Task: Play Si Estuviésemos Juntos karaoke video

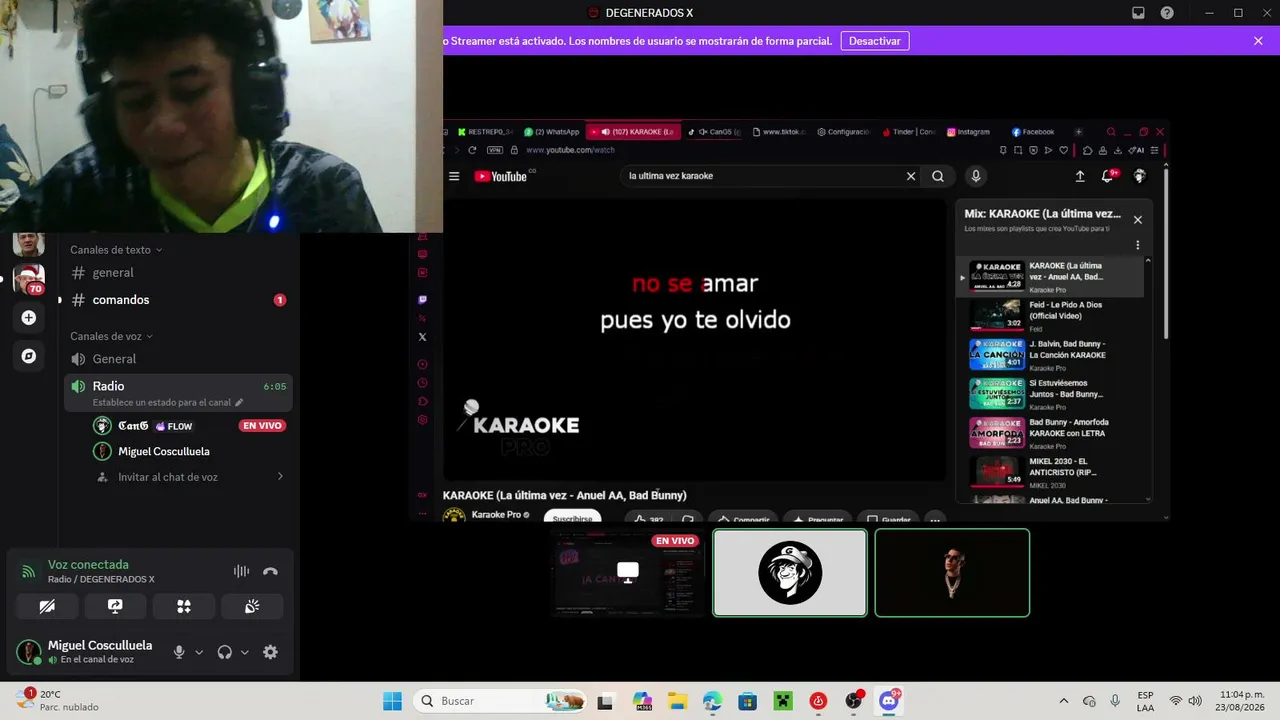Action: 1051,393
